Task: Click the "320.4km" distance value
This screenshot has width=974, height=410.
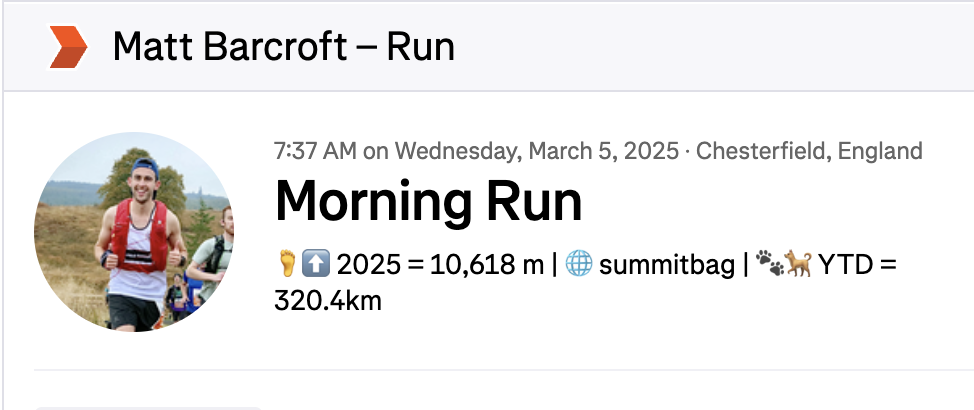Action: [327, 301]
